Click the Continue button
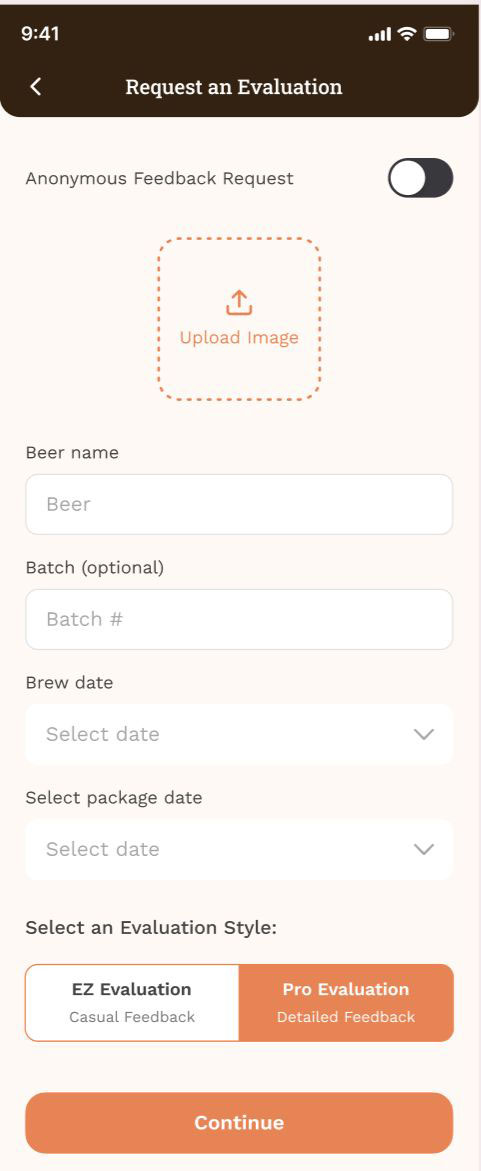This screenshot has height=1171, width=481. pos(239,1122)
